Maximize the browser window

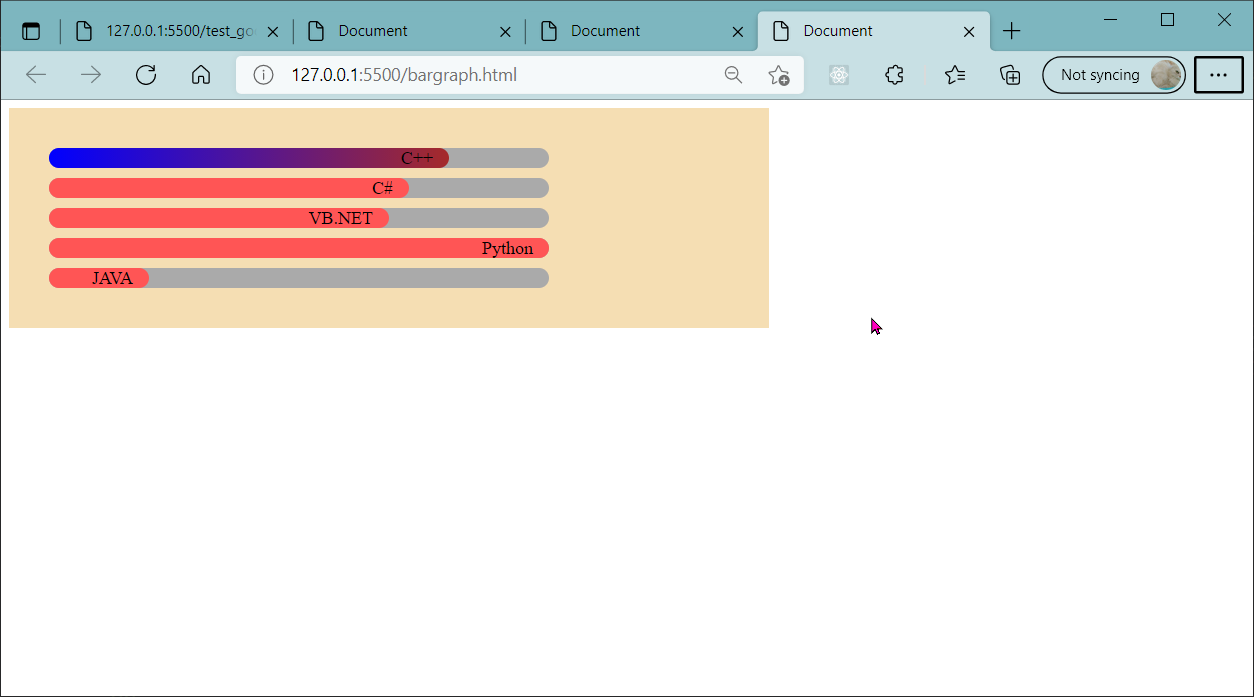tap(1167, 20)
